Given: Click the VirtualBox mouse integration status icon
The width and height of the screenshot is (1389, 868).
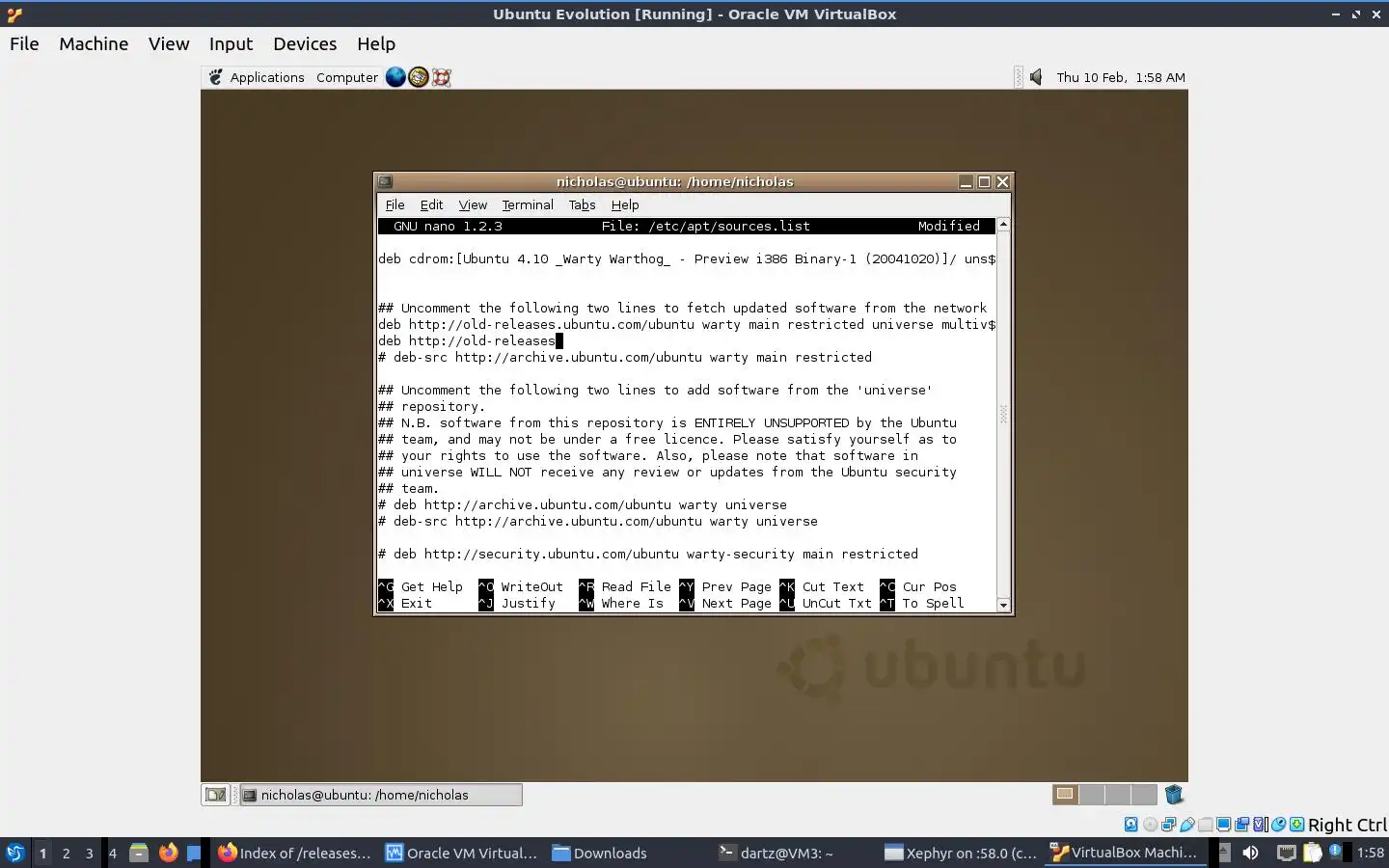Looking at the screenshot, I should 1278,825.
